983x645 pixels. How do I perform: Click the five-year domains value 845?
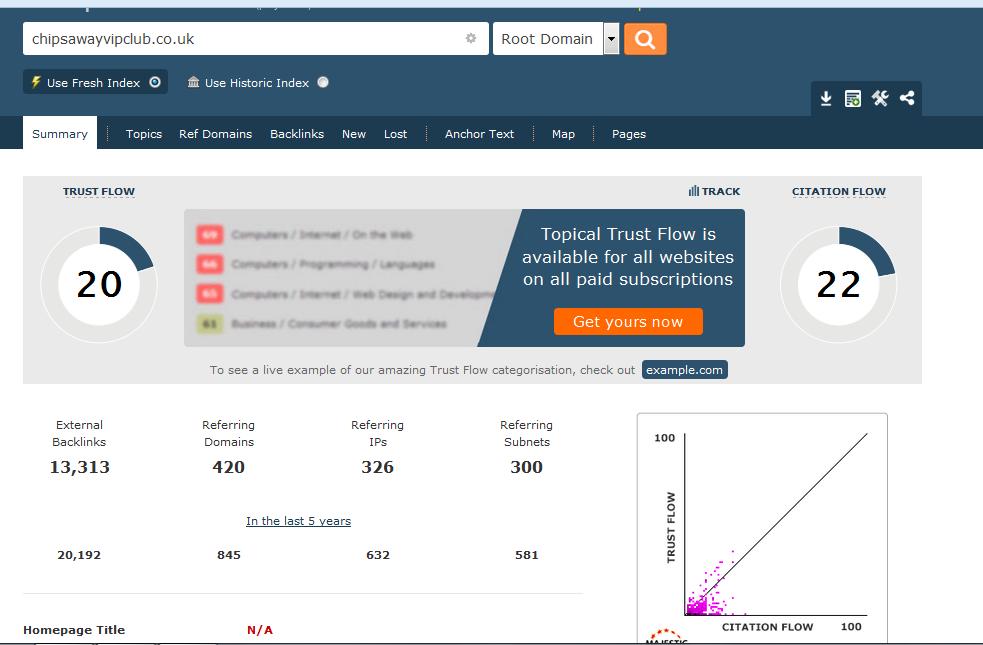point(229,555)
